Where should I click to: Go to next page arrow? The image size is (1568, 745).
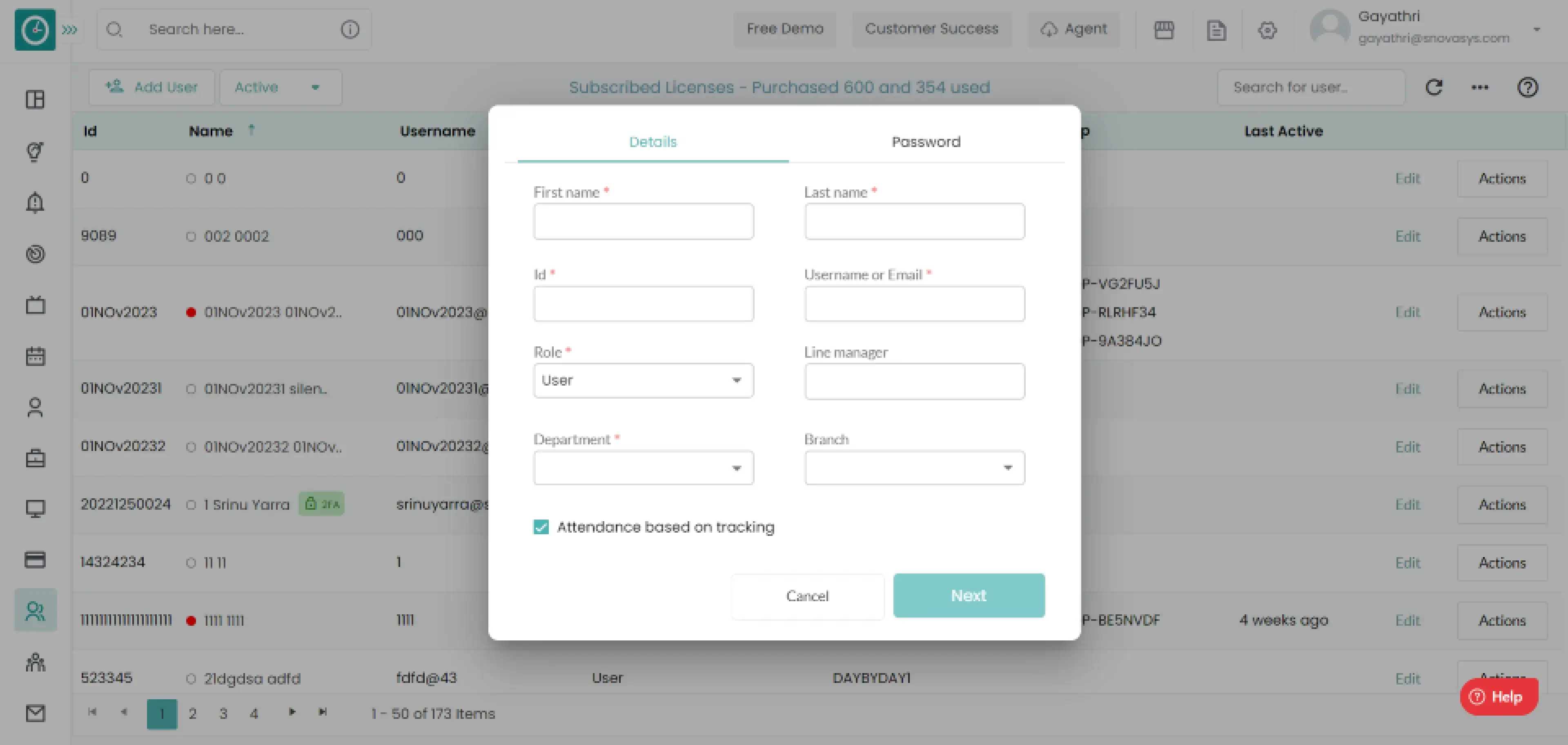(x=292, y=712)
